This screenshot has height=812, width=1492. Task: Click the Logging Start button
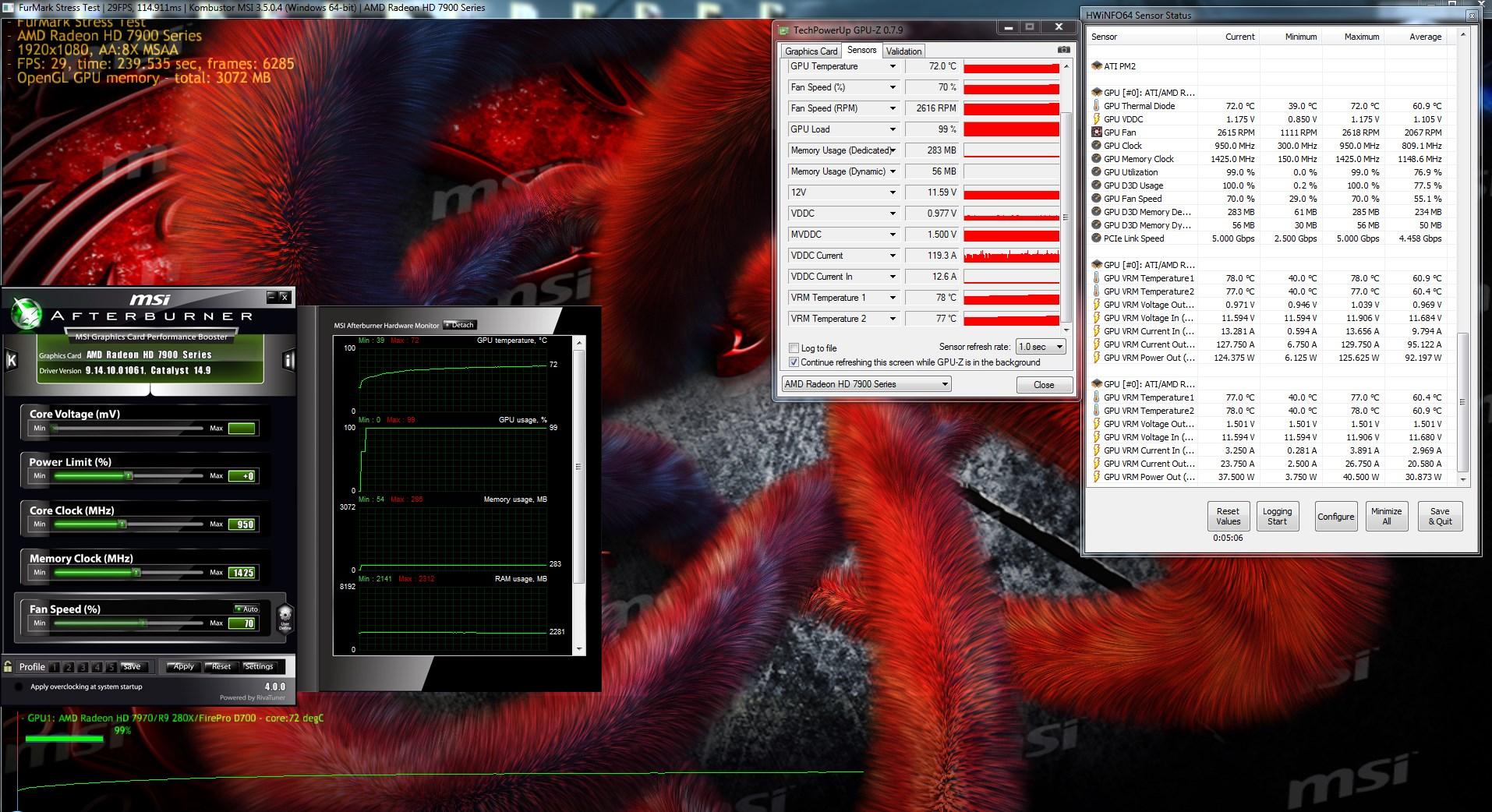tap(1277, 517)
